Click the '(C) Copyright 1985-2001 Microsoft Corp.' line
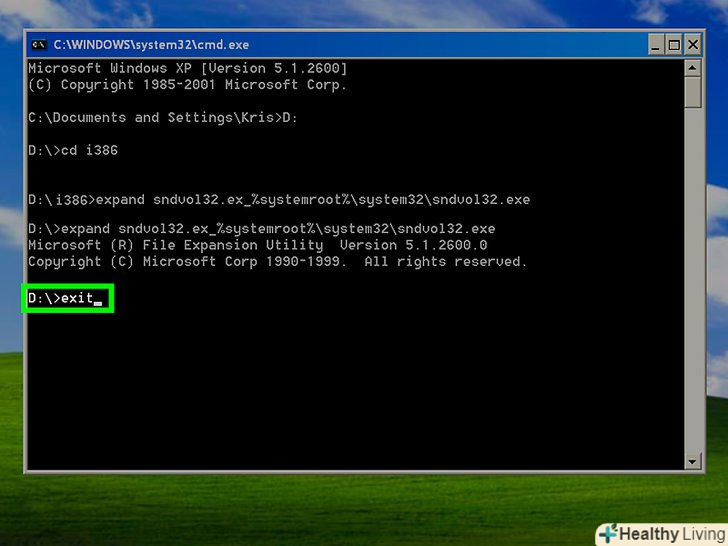Image resolution: width=728 pixels, height=546 pixels. coord(188,85)
